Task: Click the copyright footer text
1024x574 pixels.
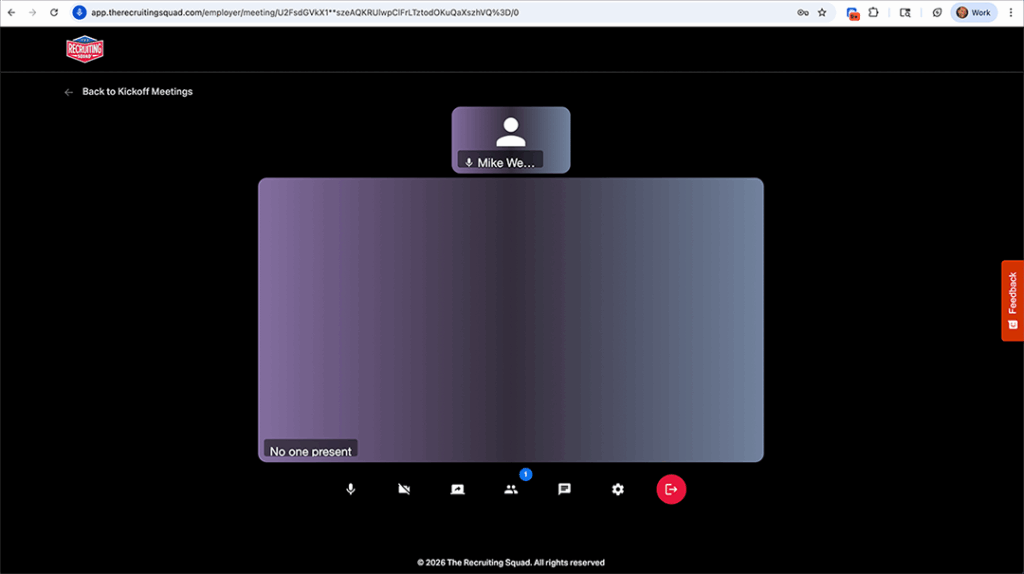Action: (511, 562)
